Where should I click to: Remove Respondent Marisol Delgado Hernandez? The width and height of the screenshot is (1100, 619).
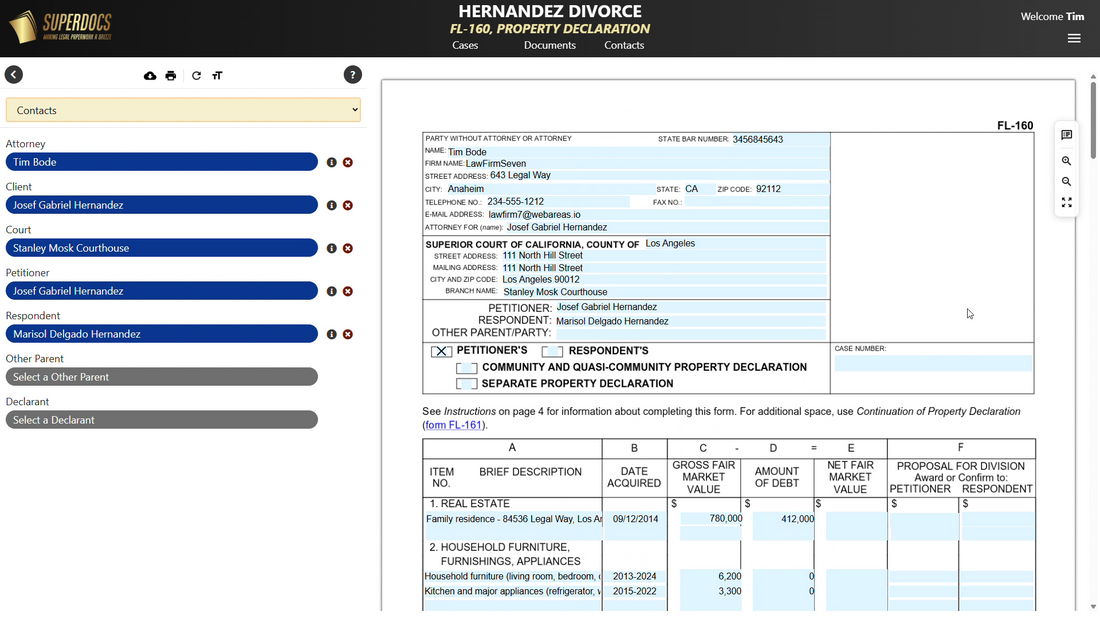tap(348, 335)
